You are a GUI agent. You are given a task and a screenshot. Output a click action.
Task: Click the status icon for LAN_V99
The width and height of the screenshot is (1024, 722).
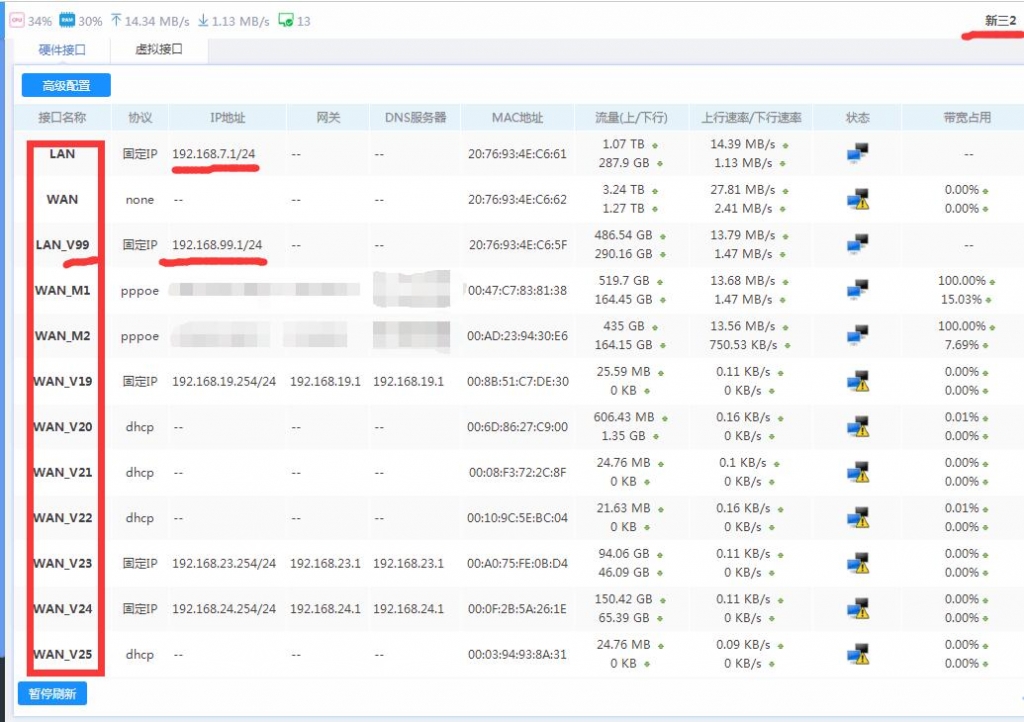pos(857,244)
